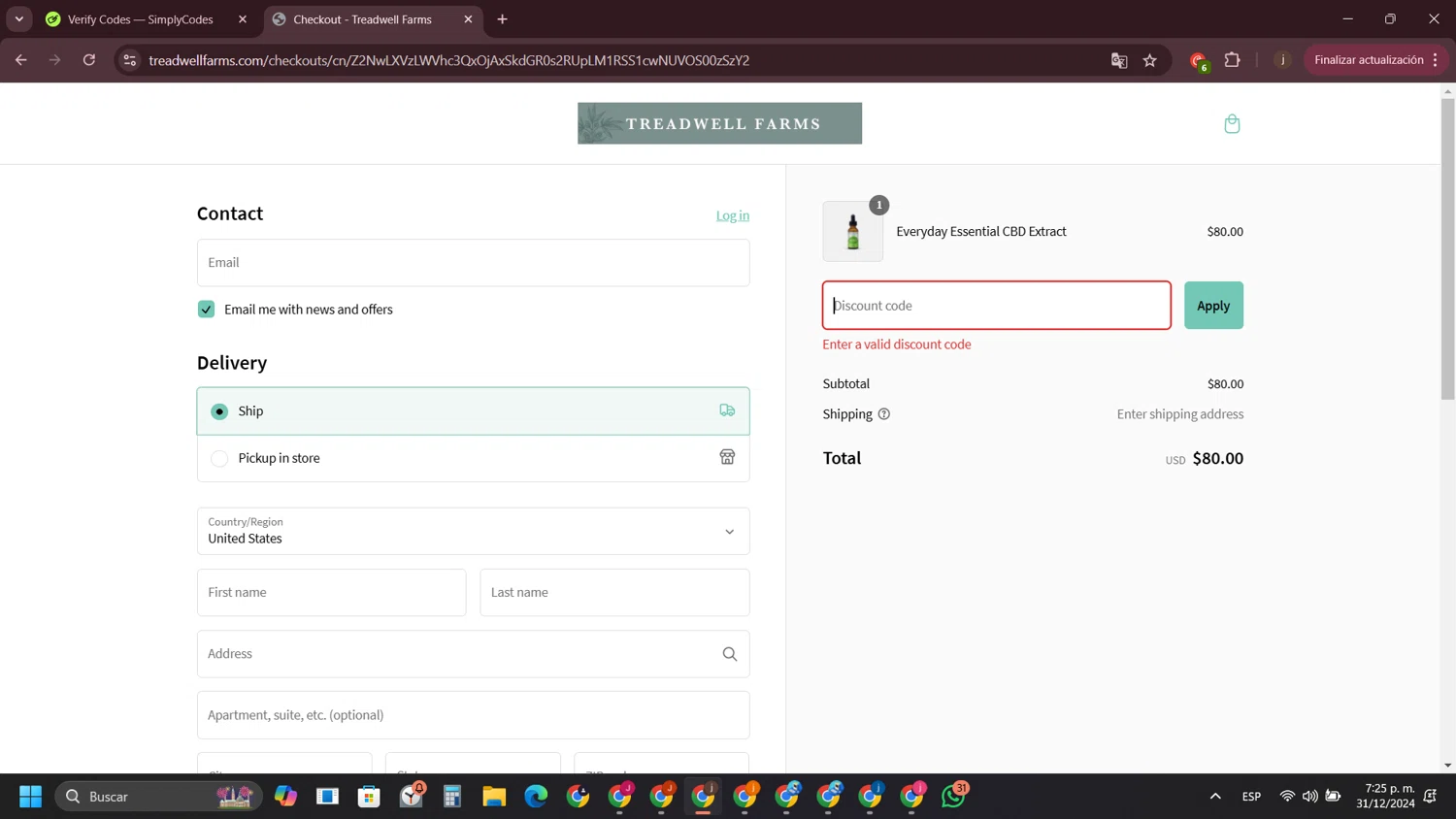Viewport: 1456px width, 819px height.
Task: Uncheck Email me with news and offers
Action: click(x=206, y=310)
